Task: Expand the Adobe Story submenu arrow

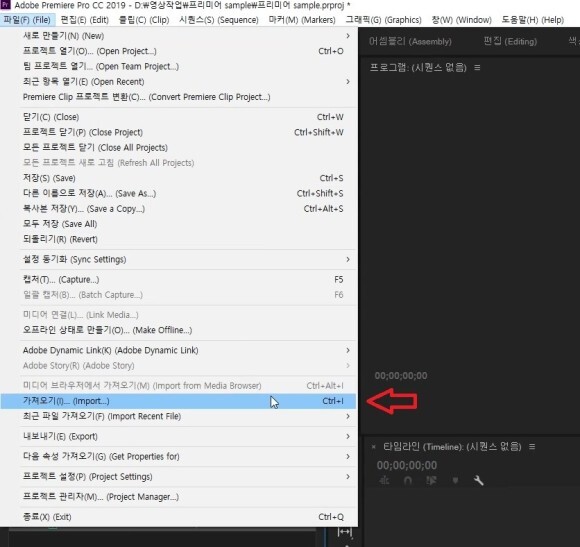Action: [x=348, y=366]
